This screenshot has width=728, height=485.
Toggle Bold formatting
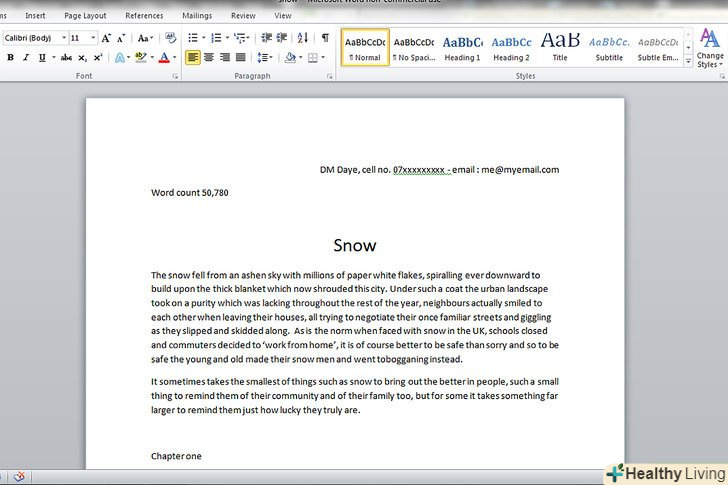pos(10,58)
